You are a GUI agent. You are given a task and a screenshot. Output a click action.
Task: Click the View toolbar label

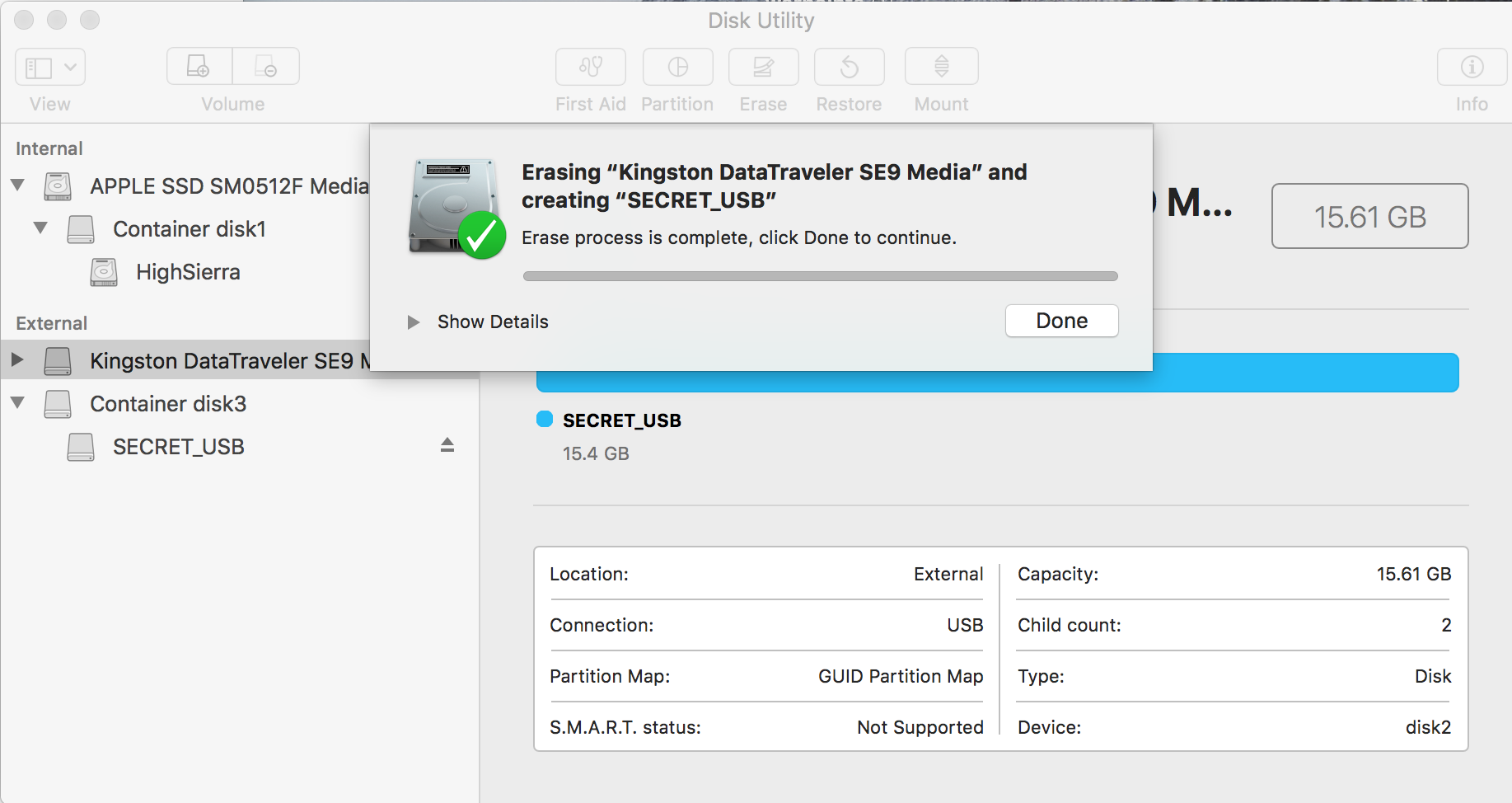click(50, 104)
